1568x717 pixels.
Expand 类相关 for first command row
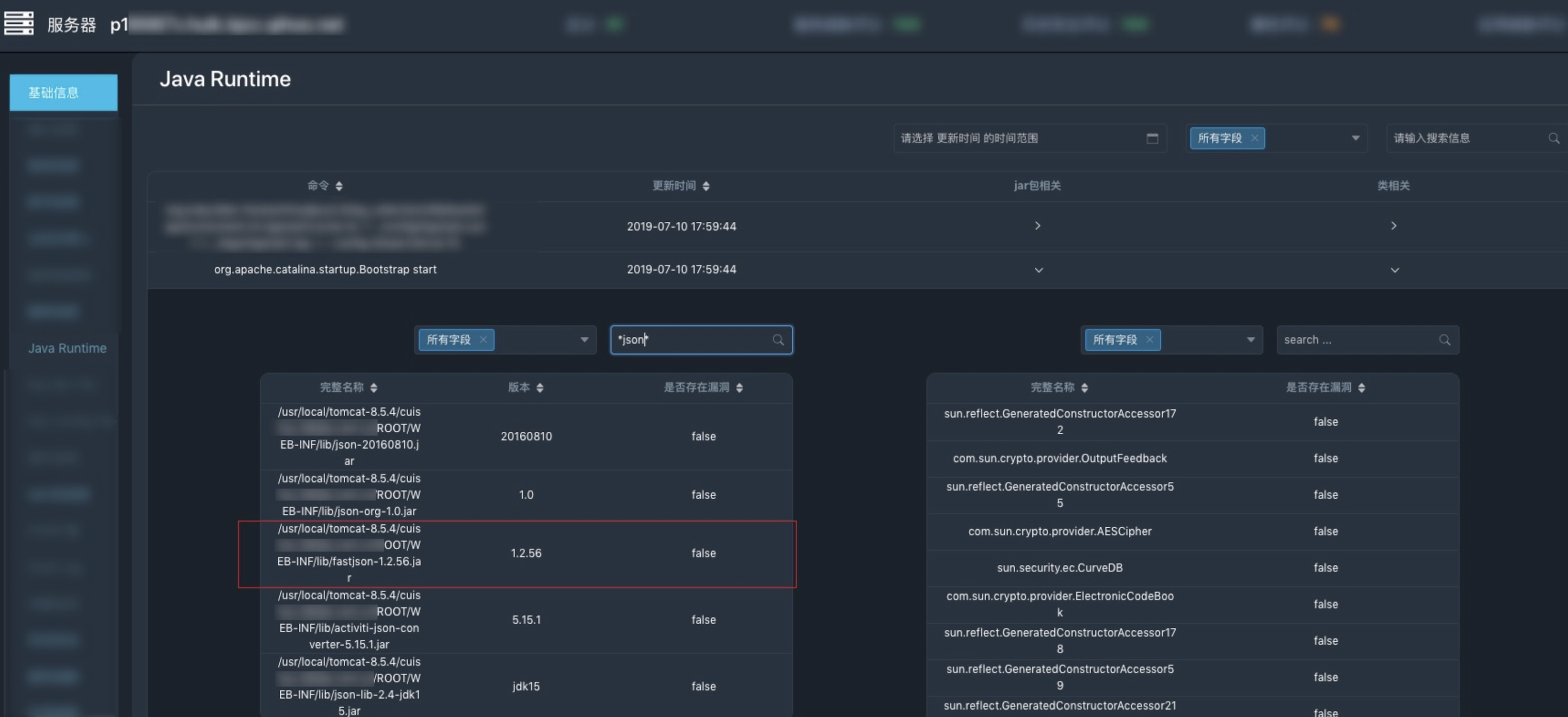click(x=1394, y=226)
